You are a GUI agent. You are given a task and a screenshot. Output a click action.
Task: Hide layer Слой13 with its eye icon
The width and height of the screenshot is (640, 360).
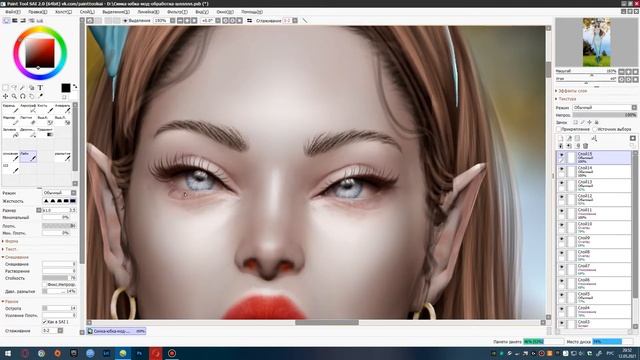[562, 183]
